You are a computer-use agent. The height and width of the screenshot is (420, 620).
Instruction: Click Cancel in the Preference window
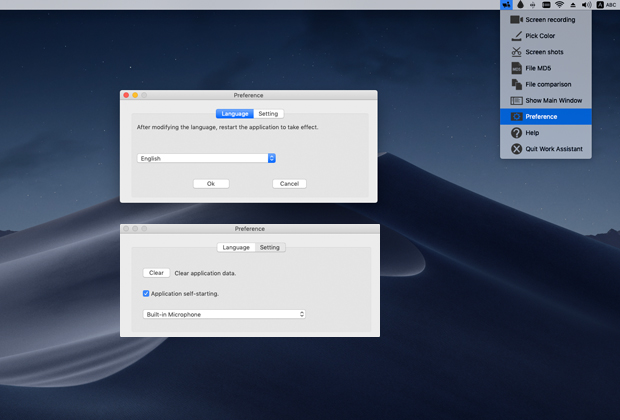pyautogui.click(x=289, y=184)
